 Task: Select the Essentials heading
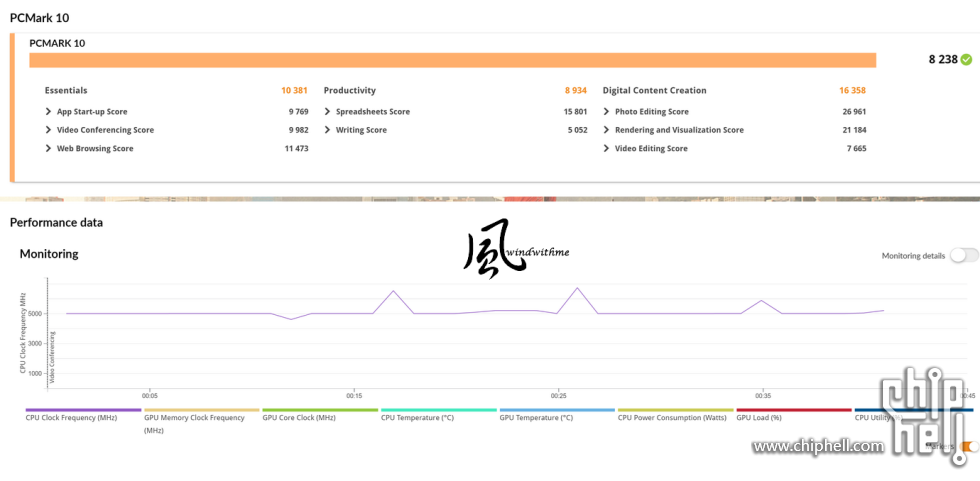click(66, 91)
